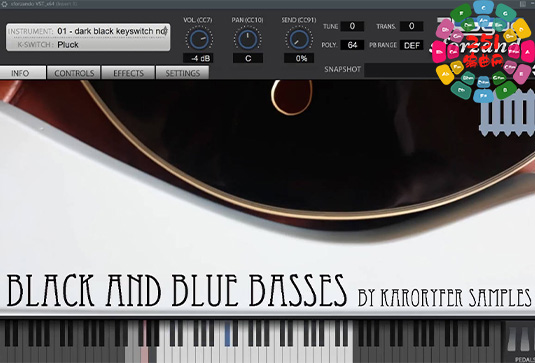Click the TRANS. value field
Image resolution: width=535 pixels, height=363 pixels.
point(411,26)
